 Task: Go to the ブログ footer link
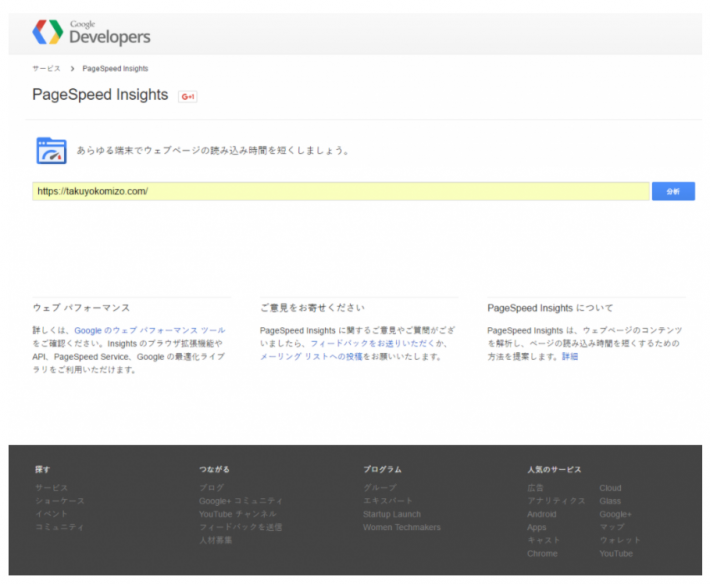(211, 488)
